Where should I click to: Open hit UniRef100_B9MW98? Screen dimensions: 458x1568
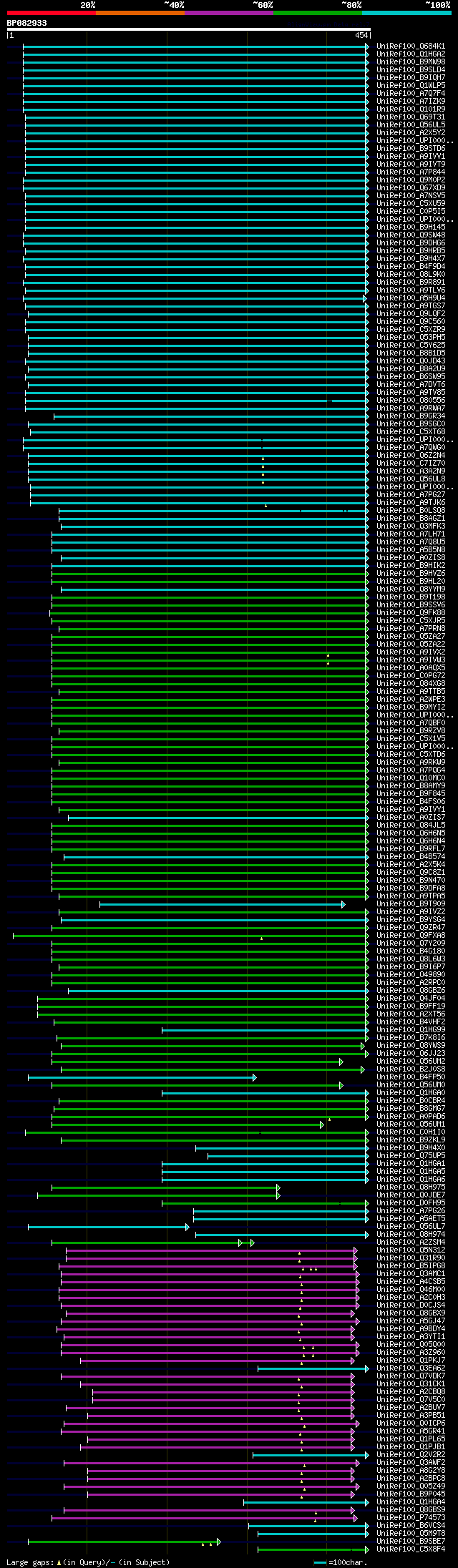(x=411, y=62)
